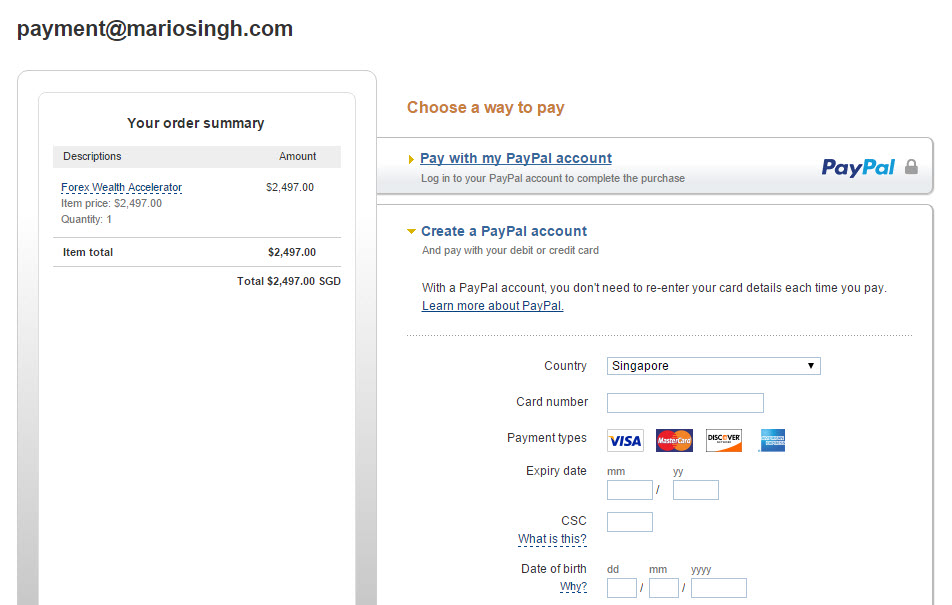Focus the CSC code field
The image size is (952, 605).
[630, 522]
